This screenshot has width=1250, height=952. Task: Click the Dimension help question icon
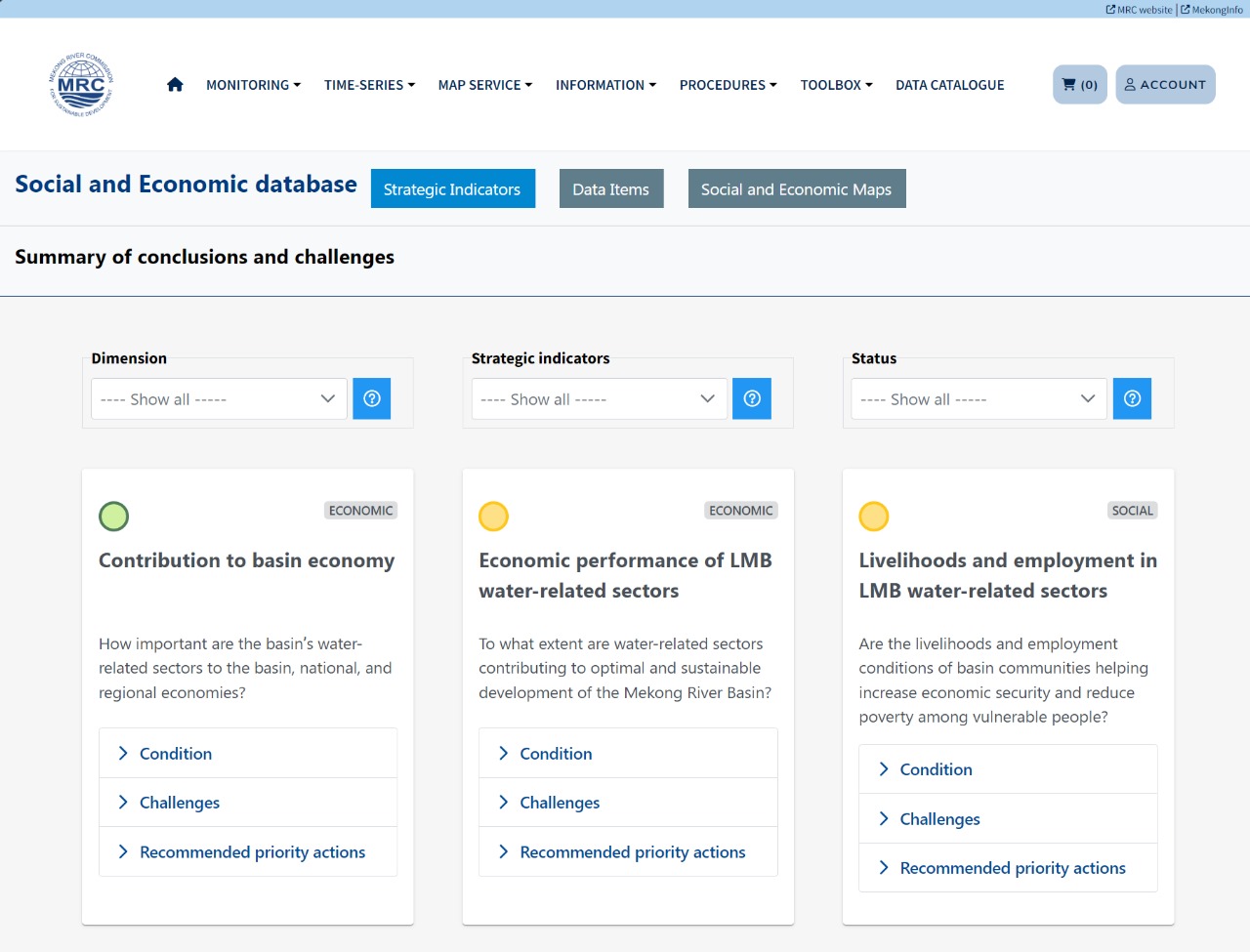371,398
